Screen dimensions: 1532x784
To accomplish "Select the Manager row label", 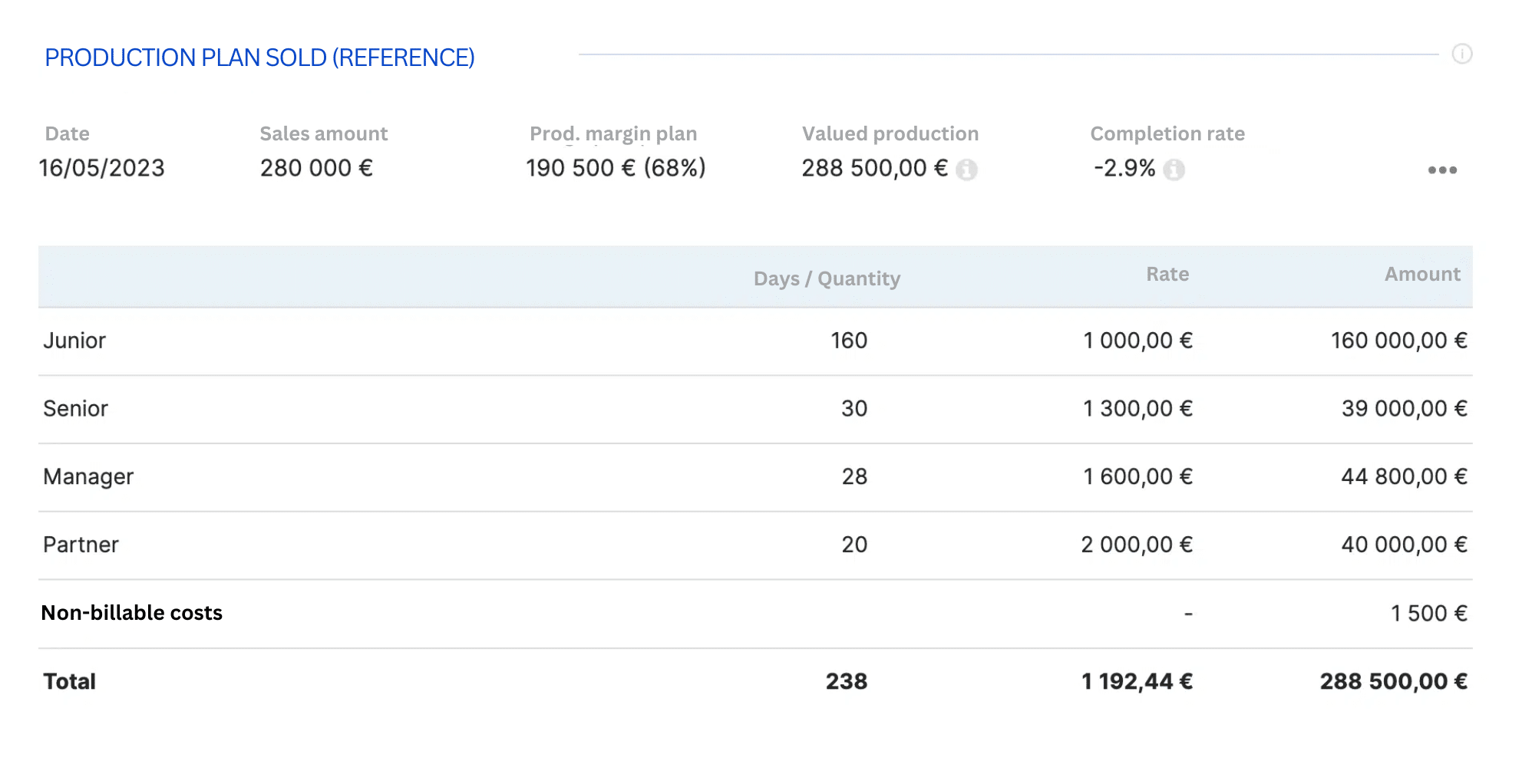I will [x=88, y=477].
